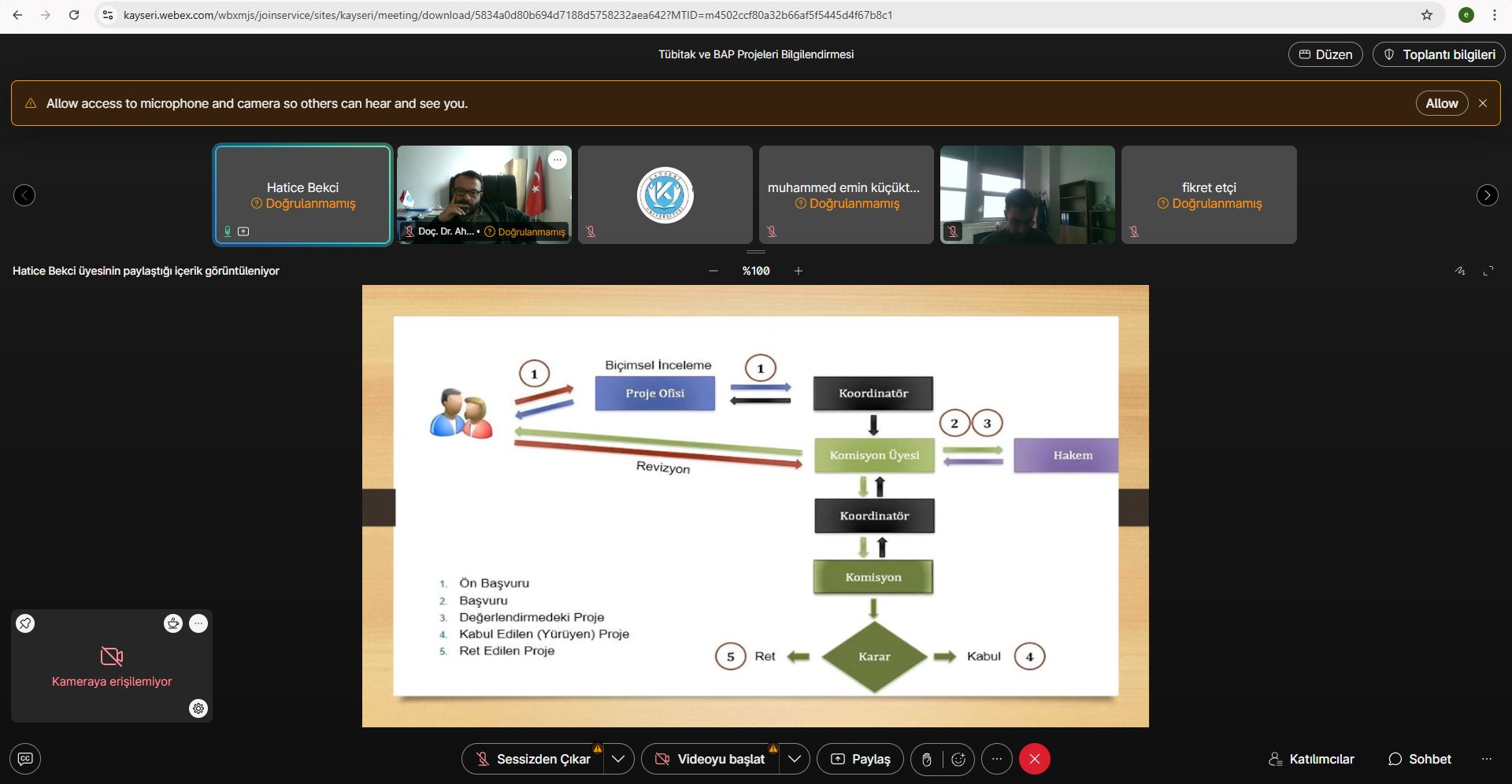Open the Katılımcılar participants panel

click(x=1311, y=759)
